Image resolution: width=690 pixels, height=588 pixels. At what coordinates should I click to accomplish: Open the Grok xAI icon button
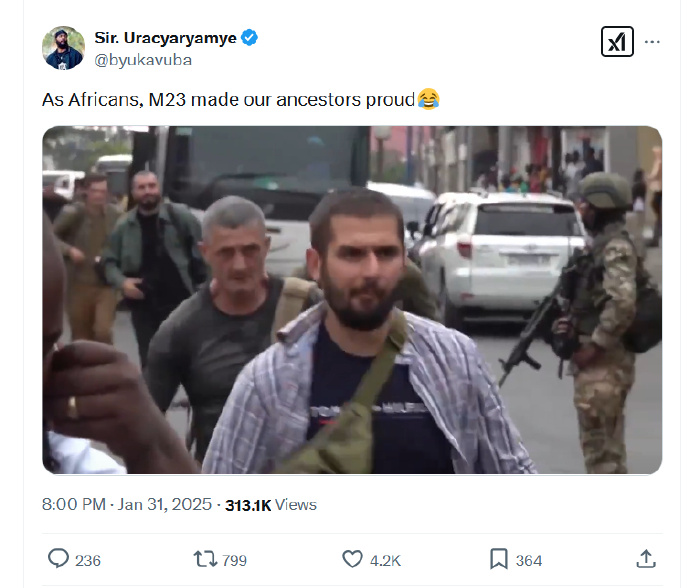tap(617, 42)
